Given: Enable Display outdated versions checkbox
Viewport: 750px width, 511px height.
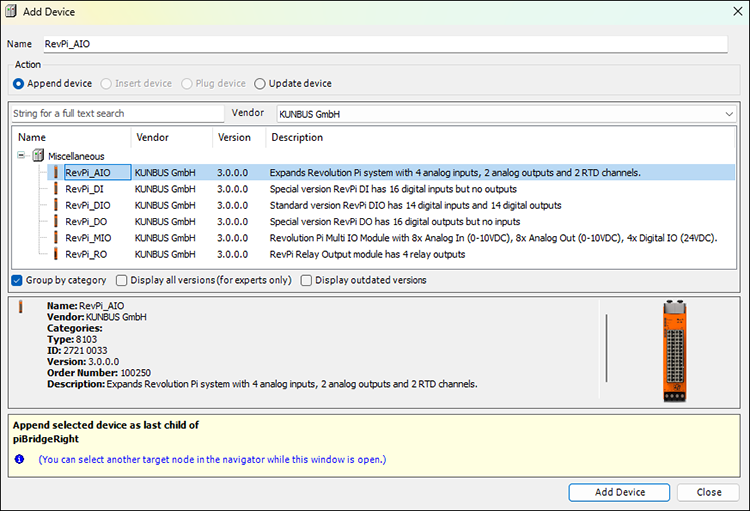Looking at the screenshot, I should [306, 280].
